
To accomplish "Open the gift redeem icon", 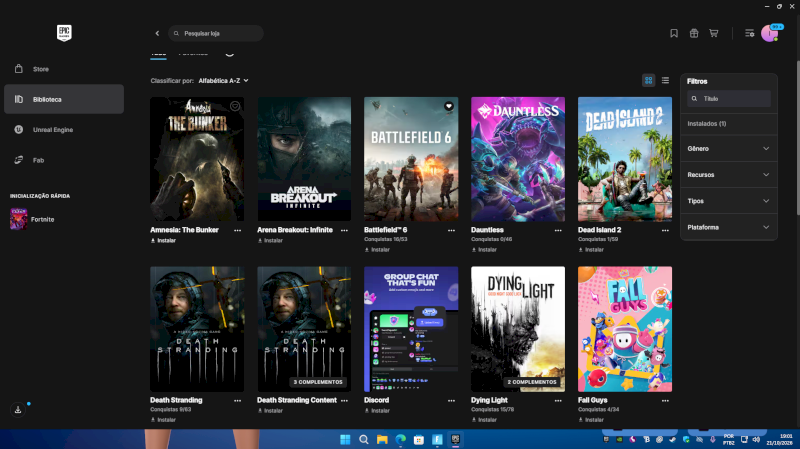I will 694,33.
